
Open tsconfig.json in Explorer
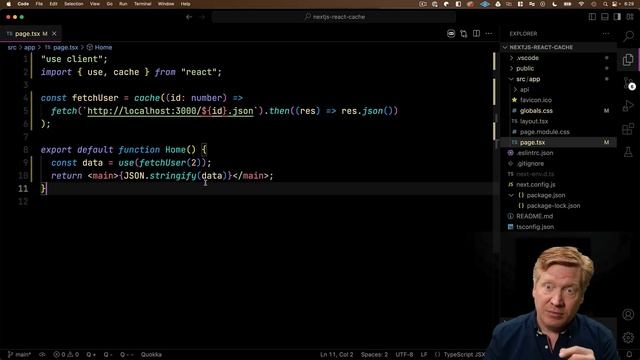[558, 227]
